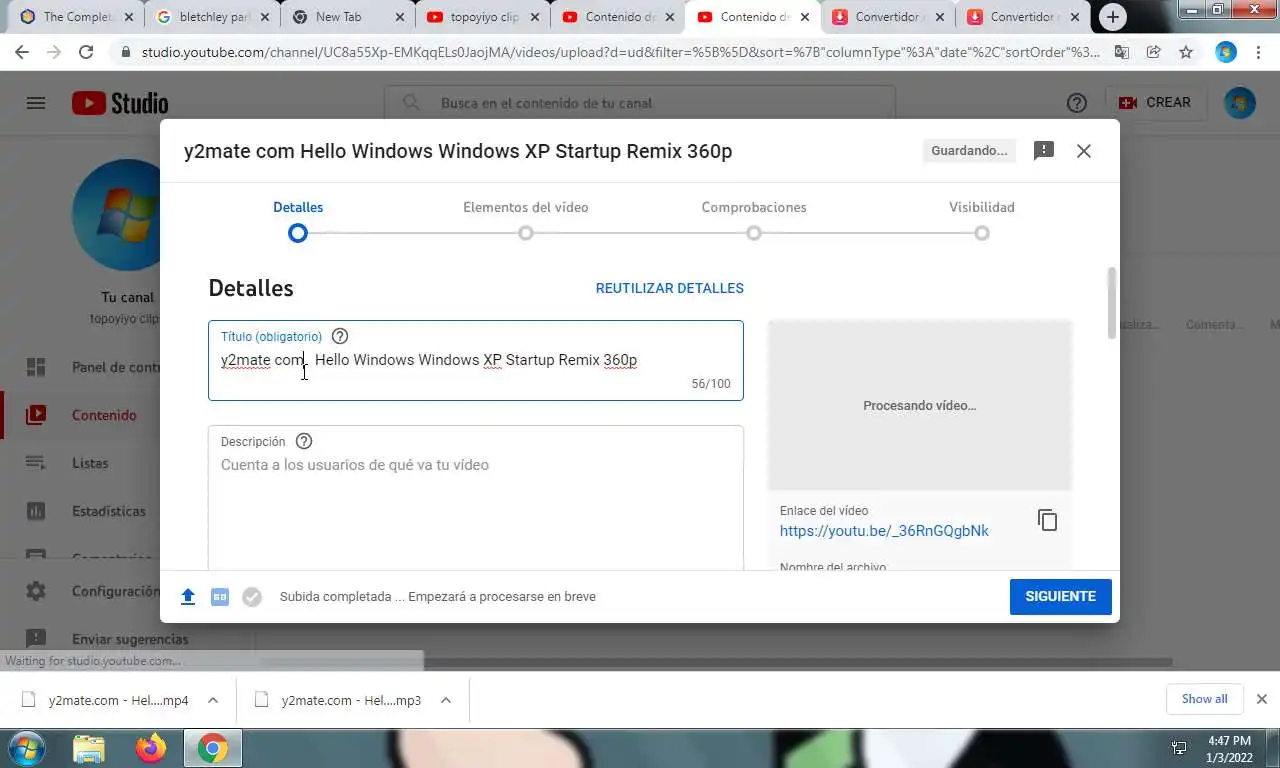
Task: Click the Guardando... status badge
Action: point(969,151)
